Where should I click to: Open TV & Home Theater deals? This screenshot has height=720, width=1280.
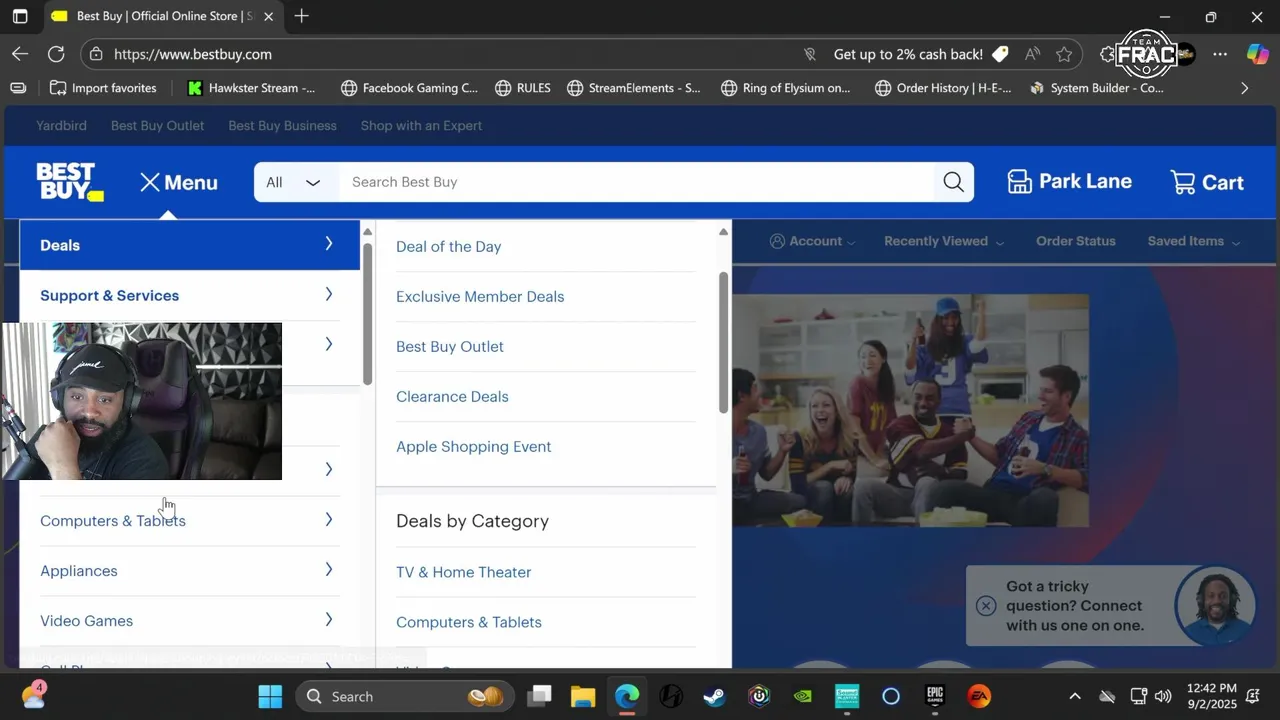[x=463, y=572]
